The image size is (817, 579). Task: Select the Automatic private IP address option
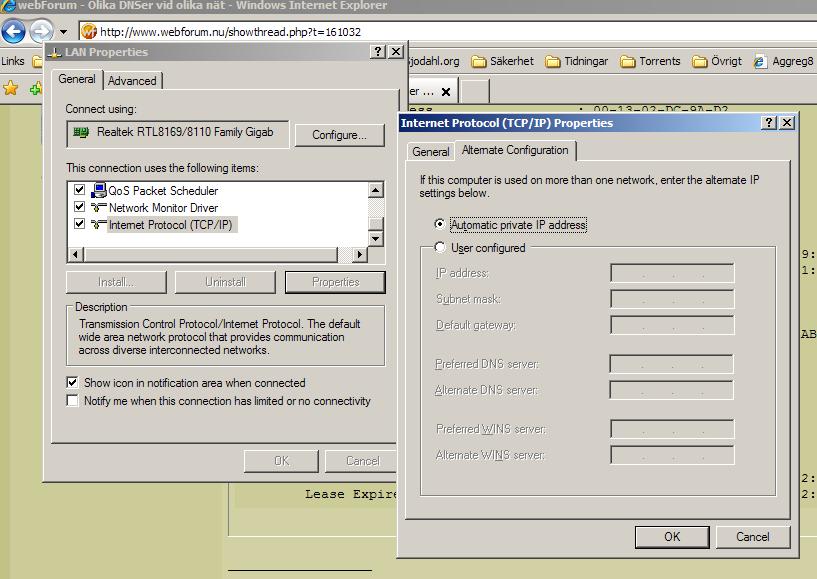440,224
